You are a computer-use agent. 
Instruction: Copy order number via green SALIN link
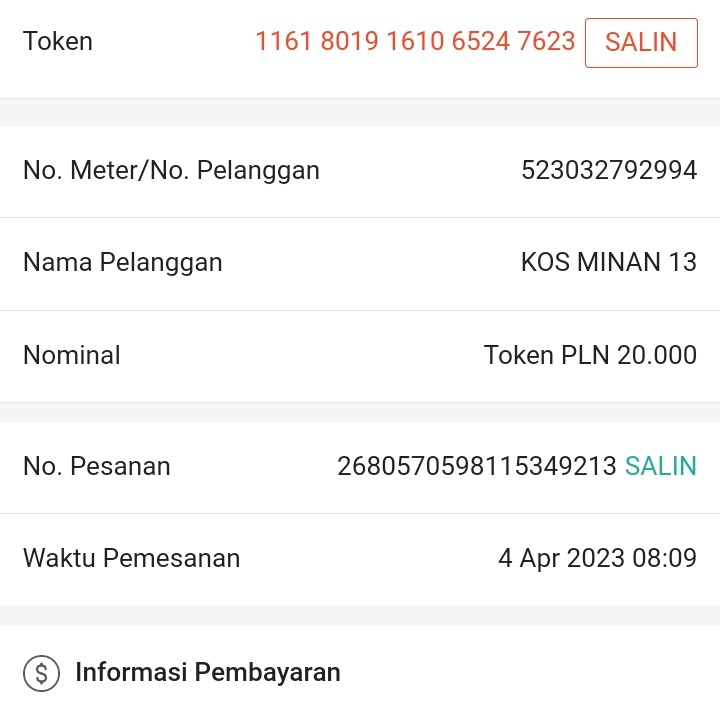660,466
